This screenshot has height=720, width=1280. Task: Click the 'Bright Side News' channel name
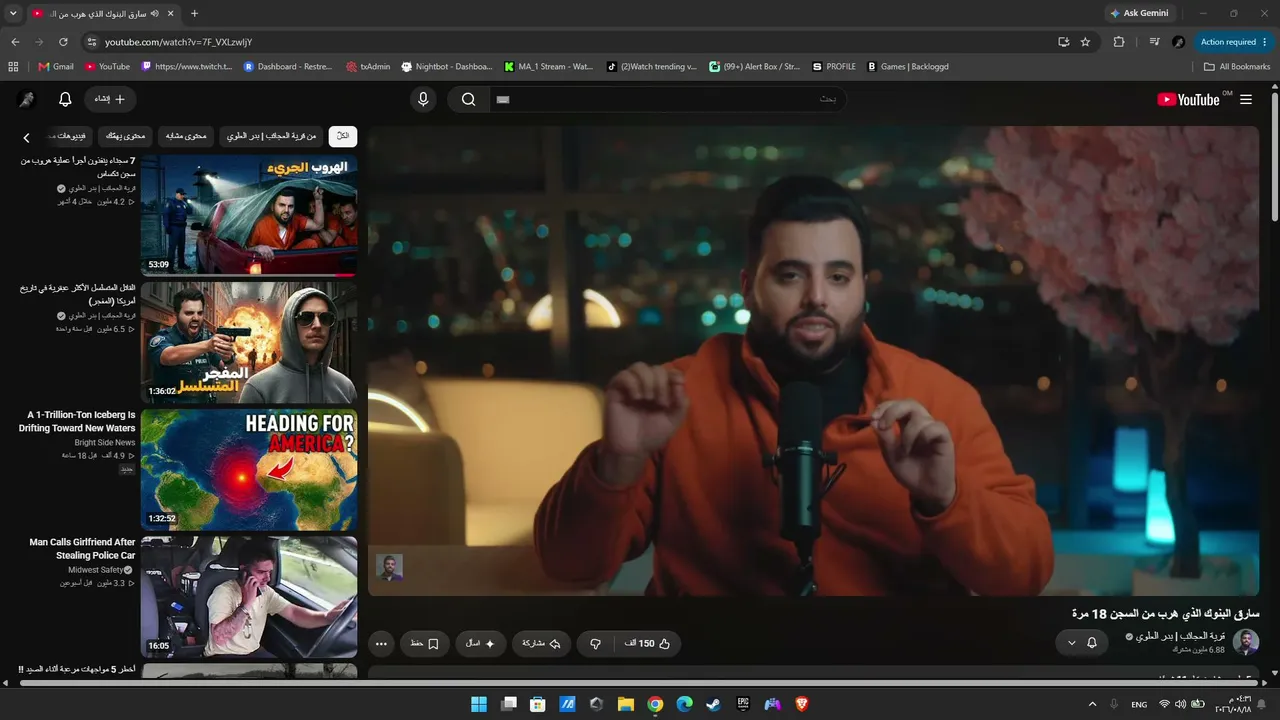pos(105,442)
